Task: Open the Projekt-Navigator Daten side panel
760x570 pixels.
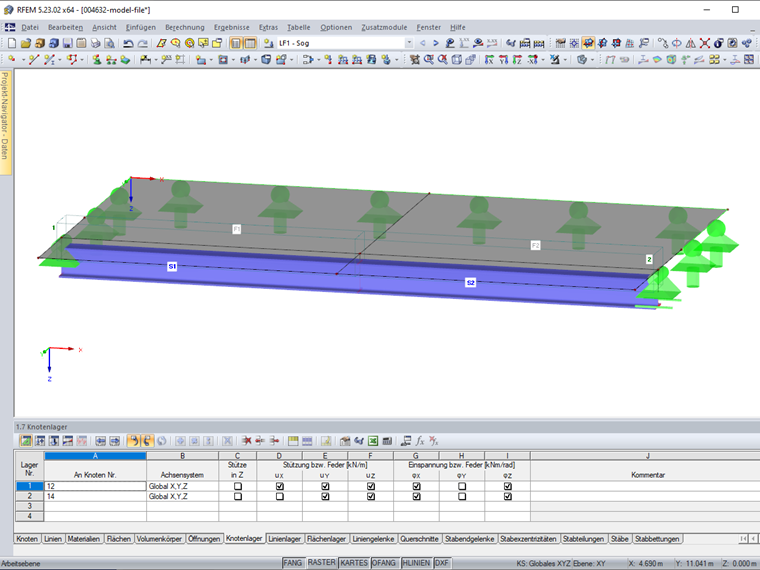Action: pyautogui.click(x=5, y=122)
